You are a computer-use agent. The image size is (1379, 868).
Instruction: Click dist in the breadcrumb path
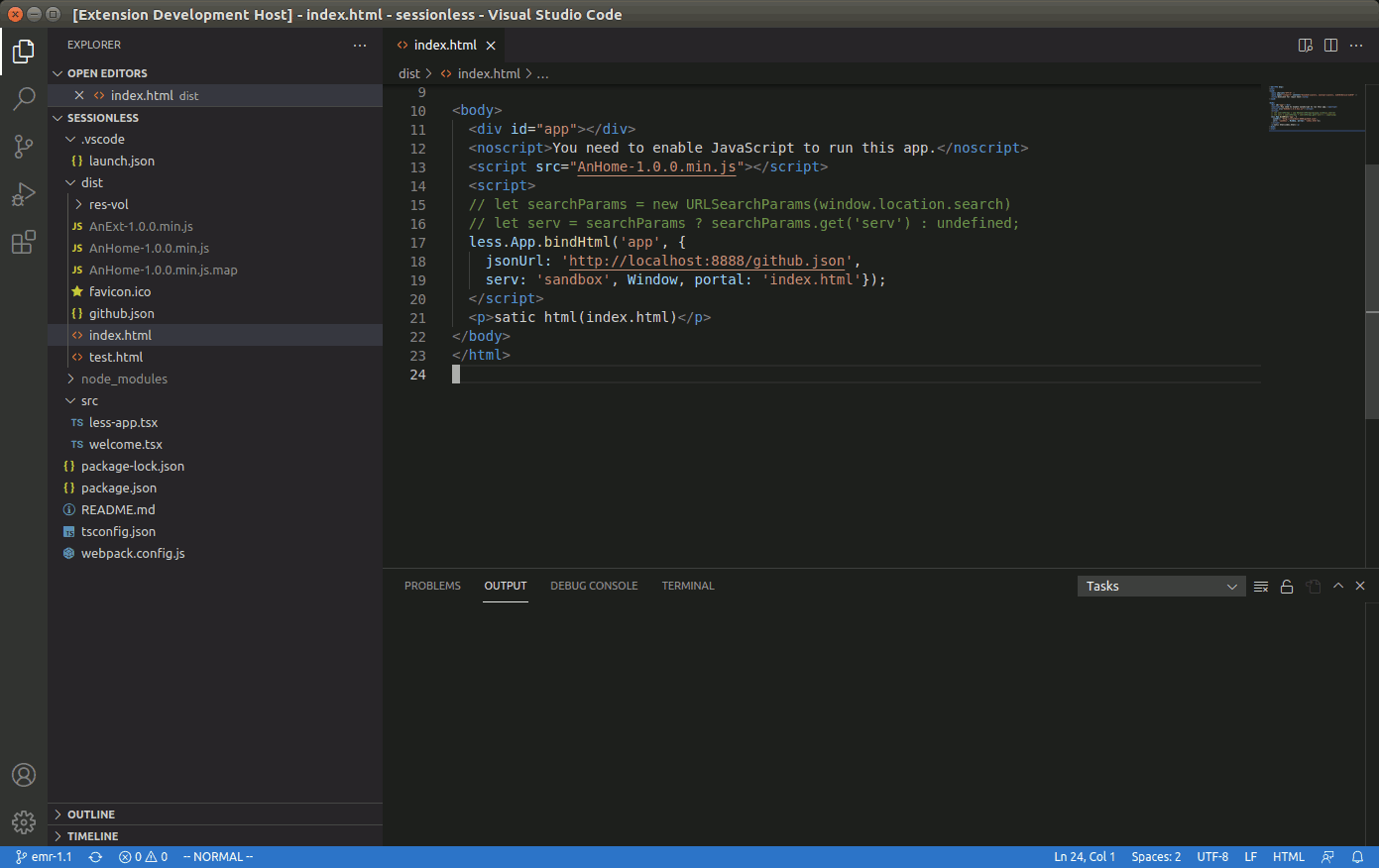tap(409, 74)
